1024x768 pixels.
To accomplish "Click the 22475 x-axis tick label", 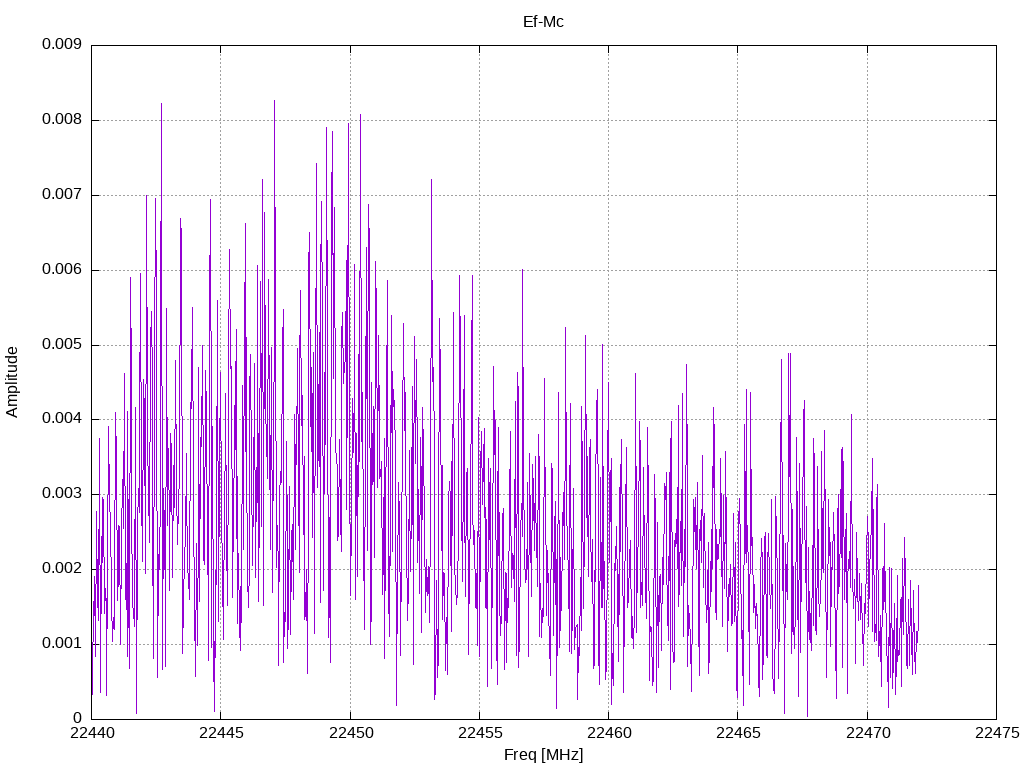I will 996,733.
